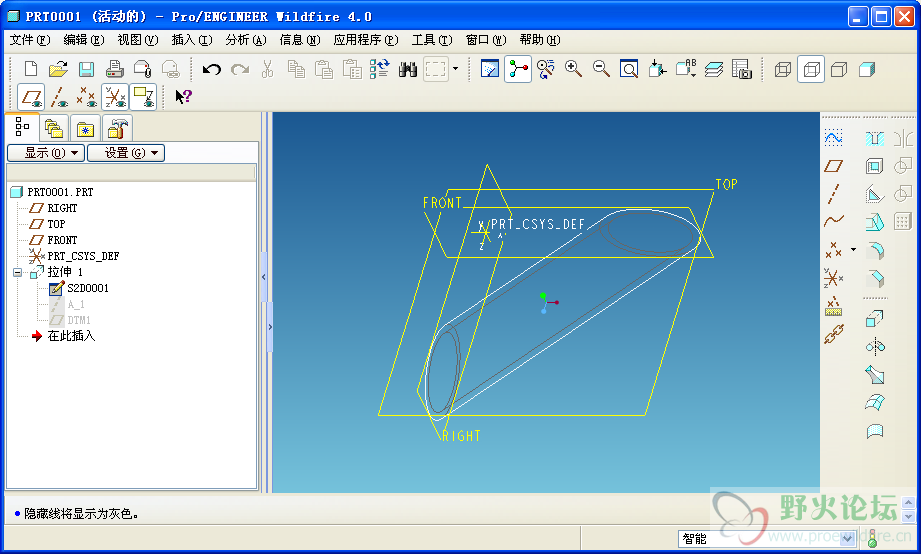
Task: Open an existing file via folder icon
Action: (x=58, y=69)
